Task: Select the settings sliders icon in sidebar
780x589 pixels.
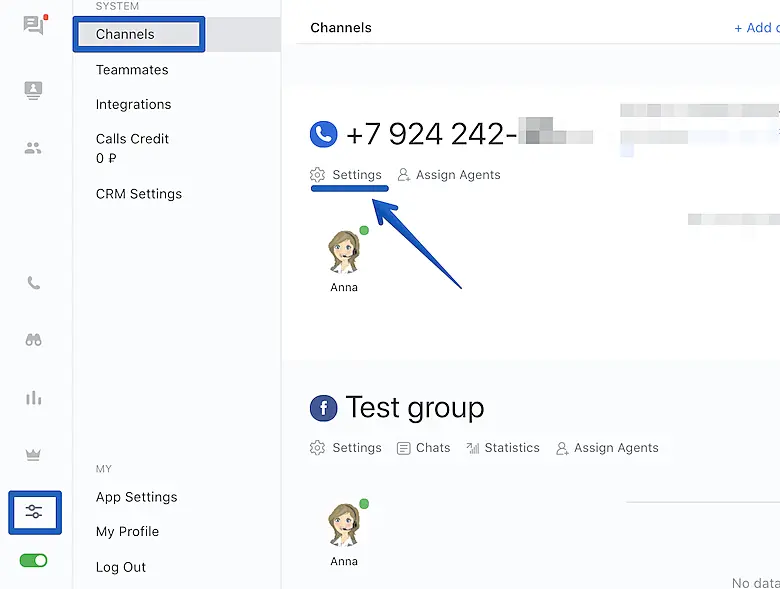Action: [35, 512]
